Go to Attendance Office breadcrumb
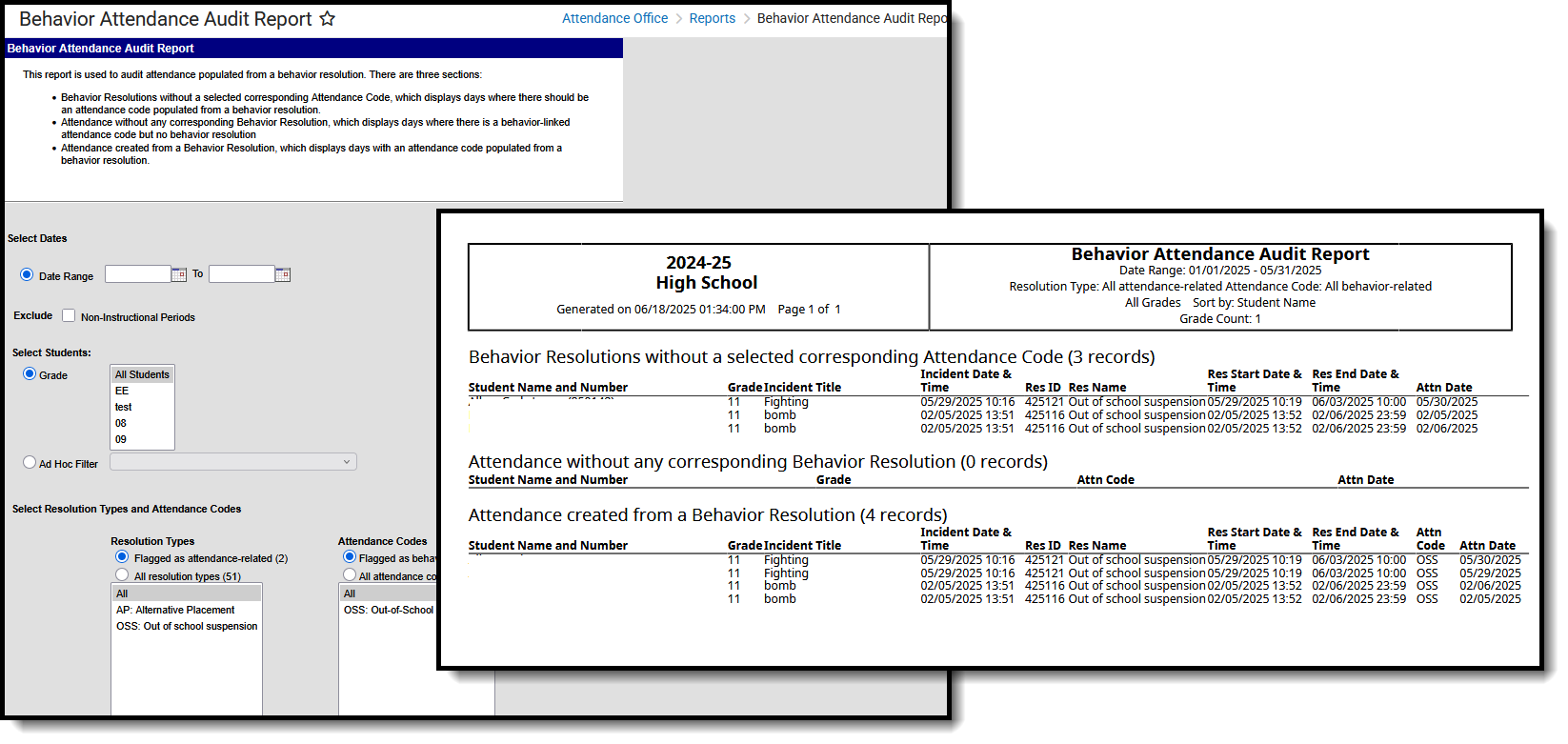The height and width of the screenshot is (744, 1568). (x=615, y=18)
